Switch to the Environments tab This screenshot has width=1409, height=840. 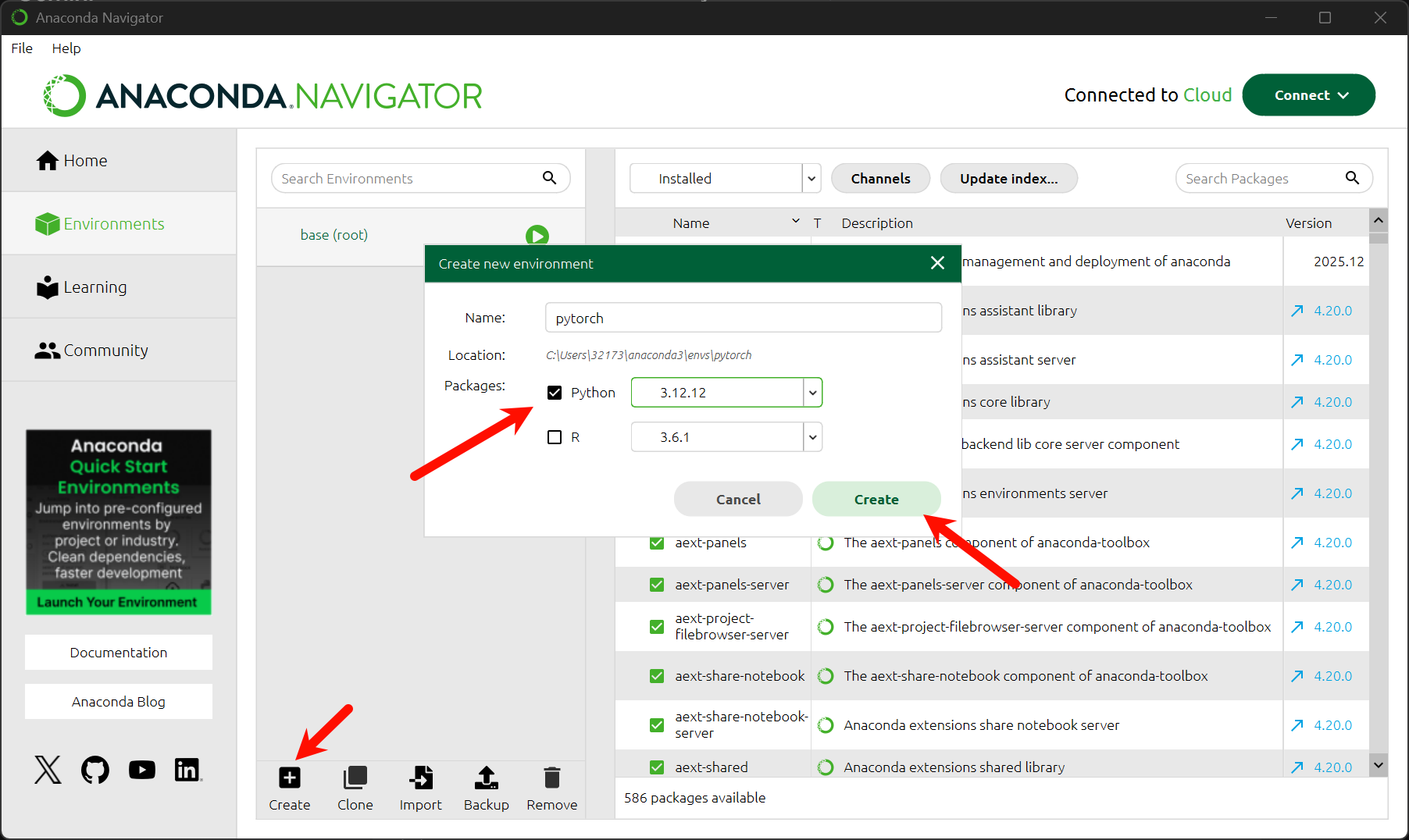point(119,224)
